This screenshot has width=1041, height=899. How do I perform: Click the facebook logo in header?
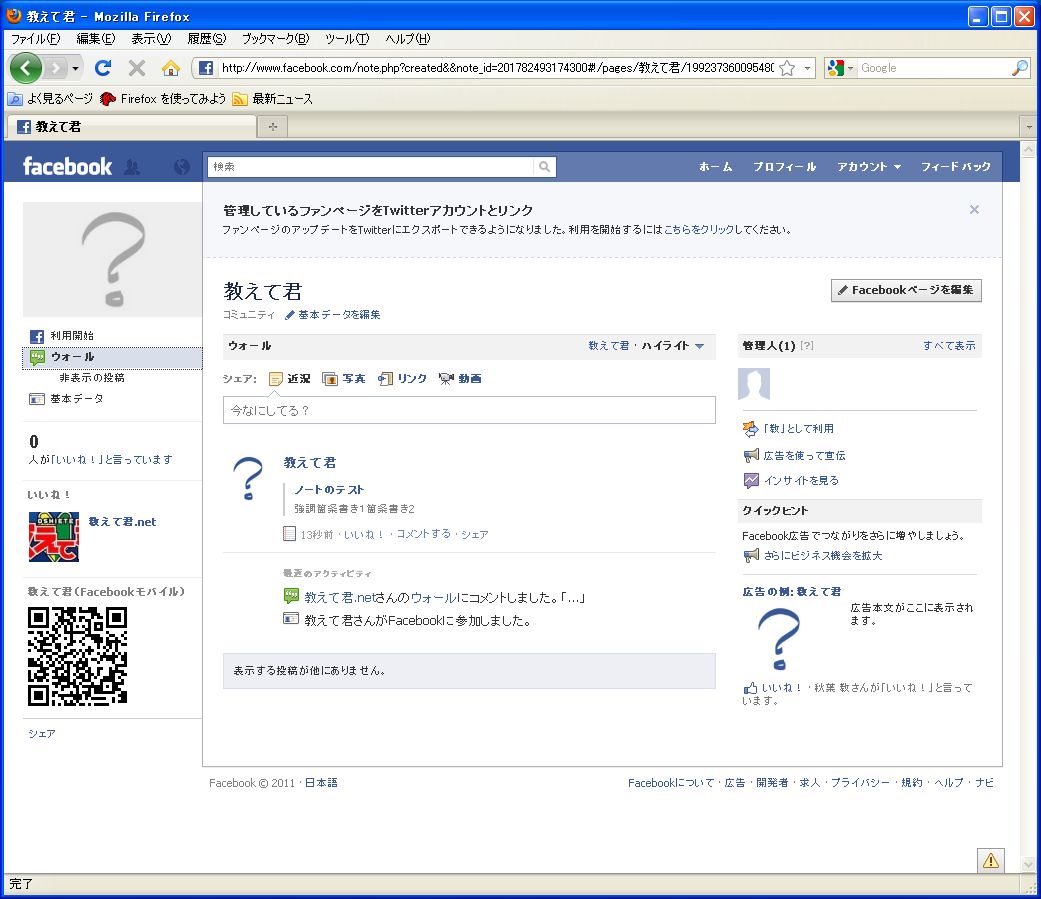[x=67, y=166]
